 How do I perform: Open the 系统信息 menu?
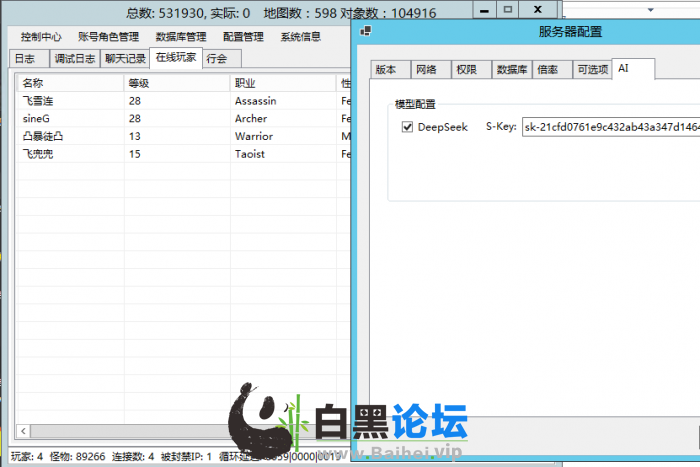pos(301,37)
